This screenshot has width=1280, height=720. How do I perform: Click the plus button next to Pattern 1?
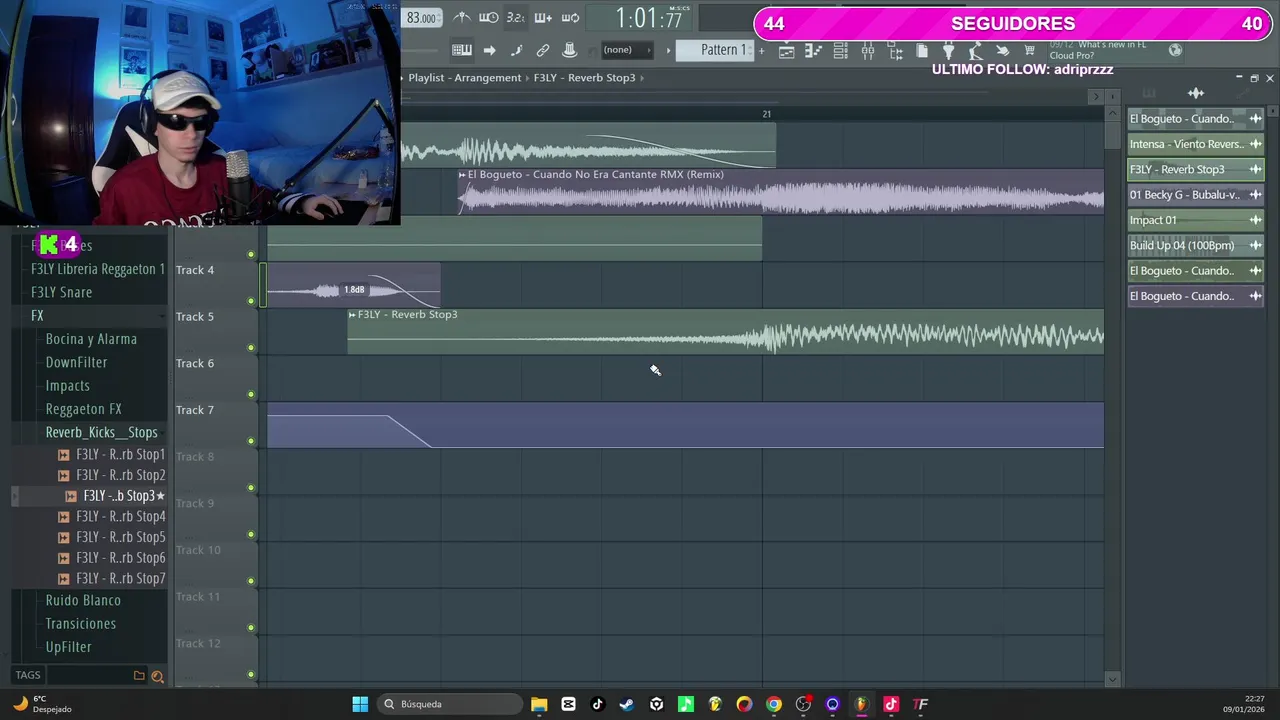[x=760, y=50]
